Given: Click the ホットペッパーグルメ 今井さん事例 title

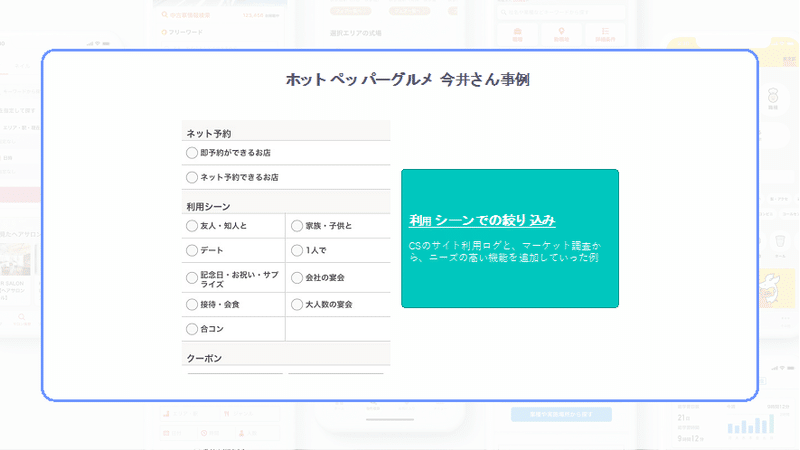Looking at the screenshot, I should pyautogui.click(x=408, y=80).
